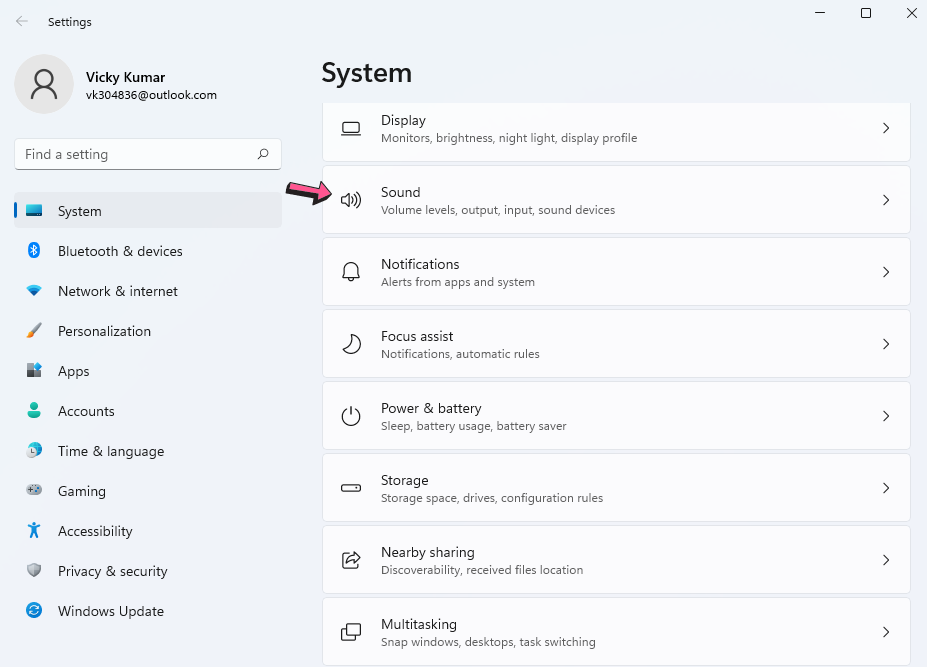Click the Multitasking windows icon

(351, 632)
